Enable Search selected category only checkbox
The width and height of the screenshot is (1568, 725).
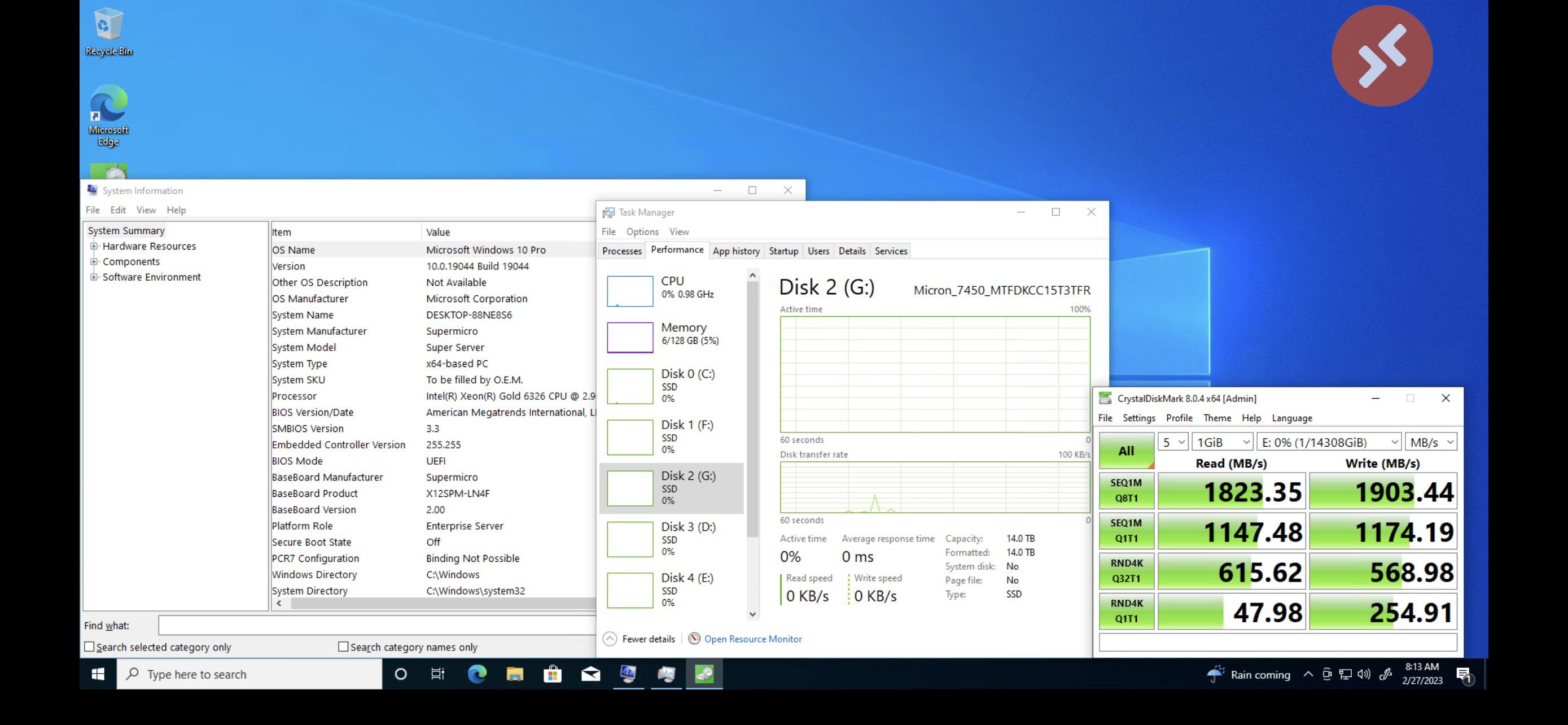click(90, 647)
